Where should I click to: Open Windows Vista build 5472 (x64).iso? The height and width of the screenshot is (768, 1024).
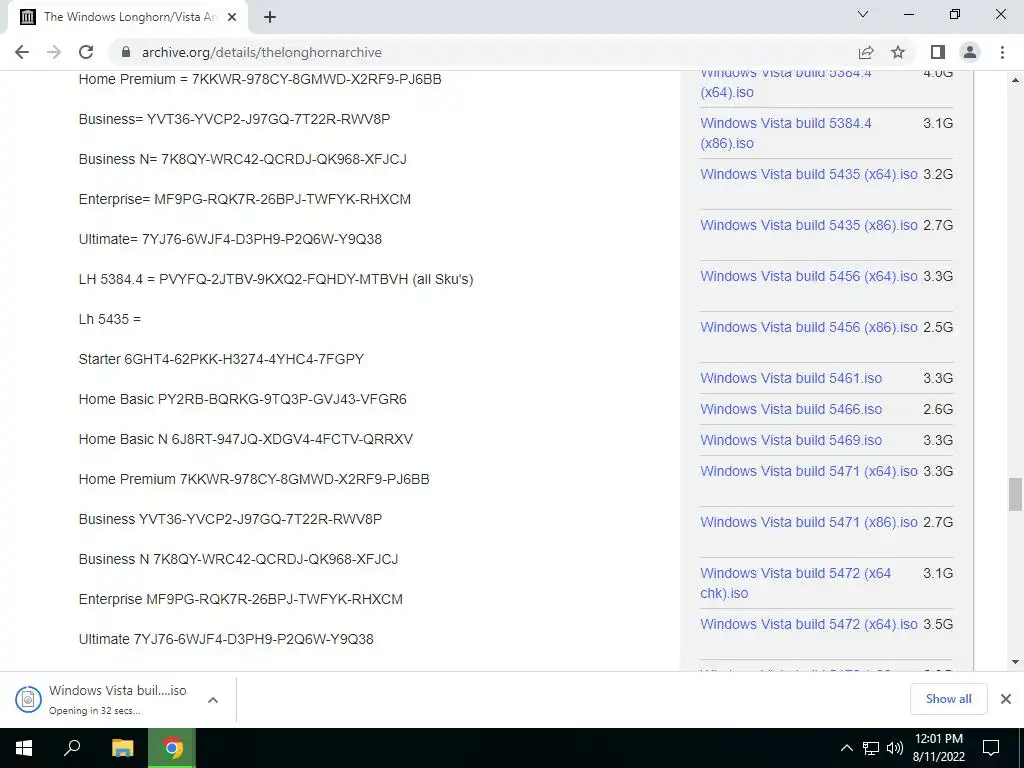[808, 624]
